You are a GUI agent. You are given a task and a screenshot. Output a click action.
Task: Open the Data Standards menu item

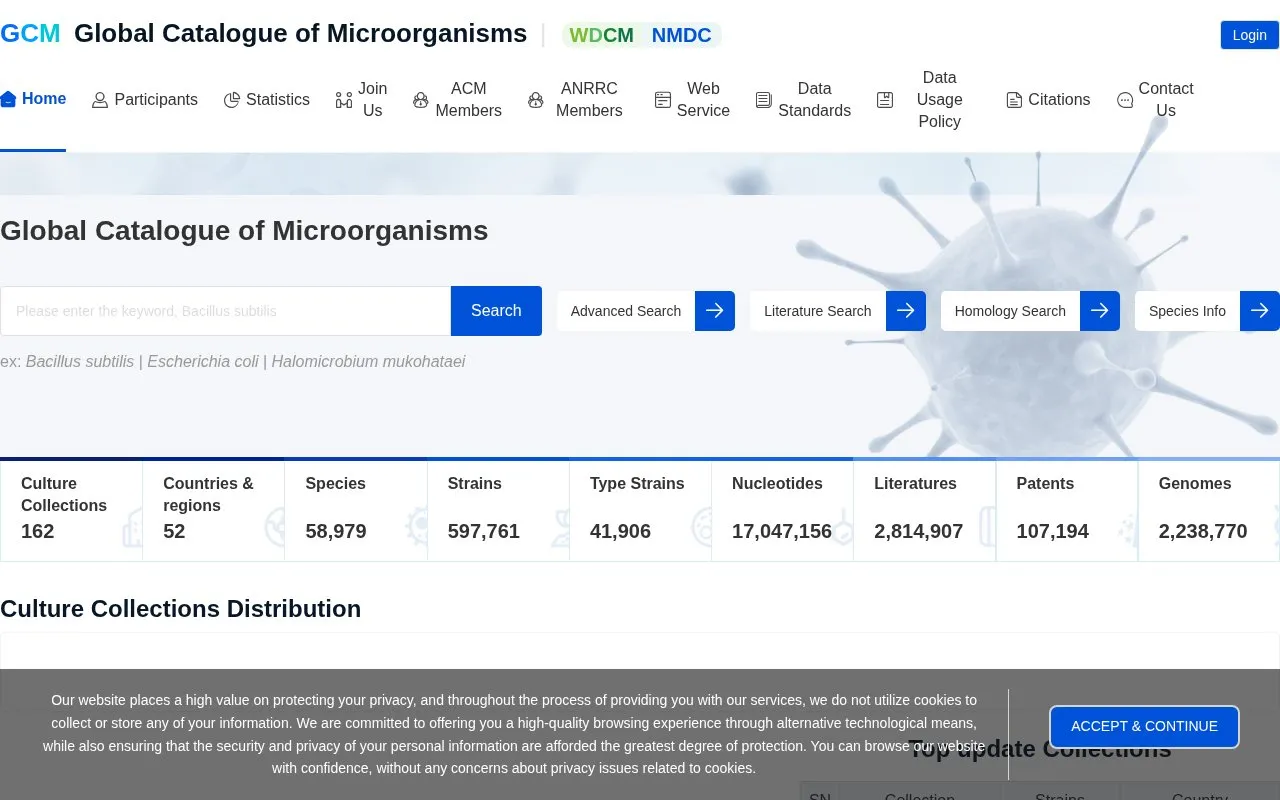(x=804, y=100)
